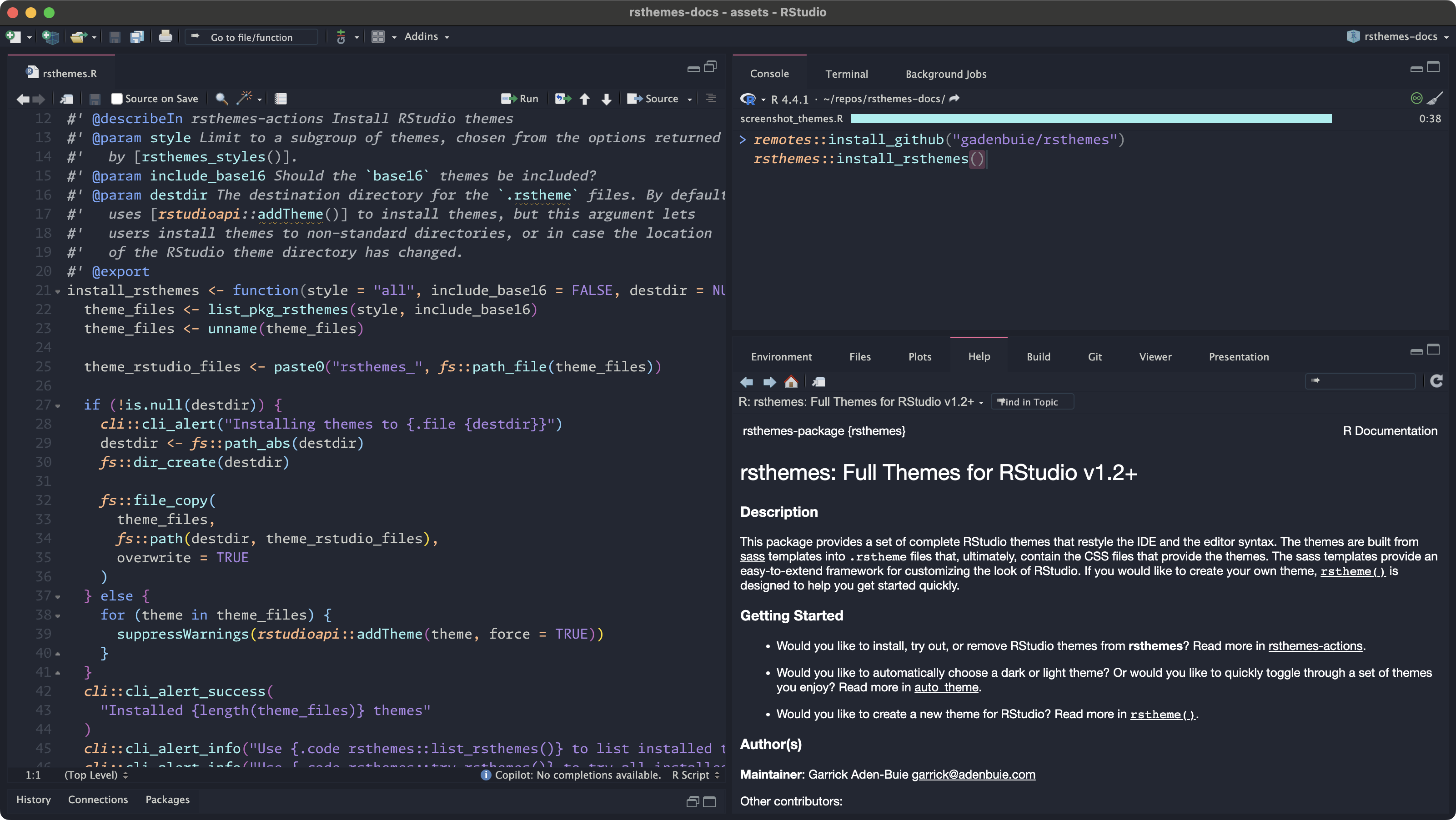Click the magic wand code tools icon
The width and height of the screenshot is (1456, 820).
[244, 98]
